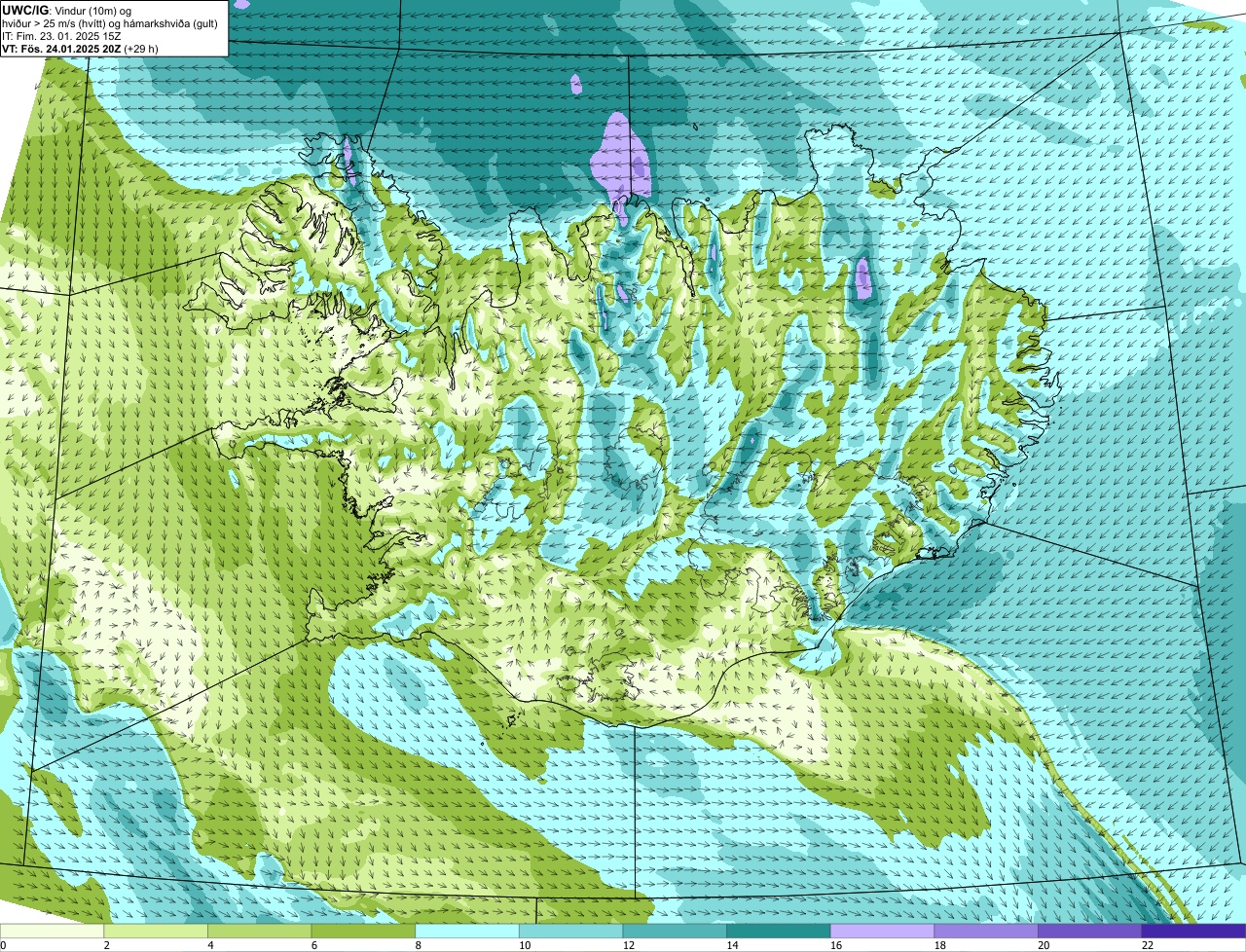Viewport: 1246px width, 952px height.
Task: Click the 0–2 m/s pale yellow legend swatch
Action: coord(52,931)
